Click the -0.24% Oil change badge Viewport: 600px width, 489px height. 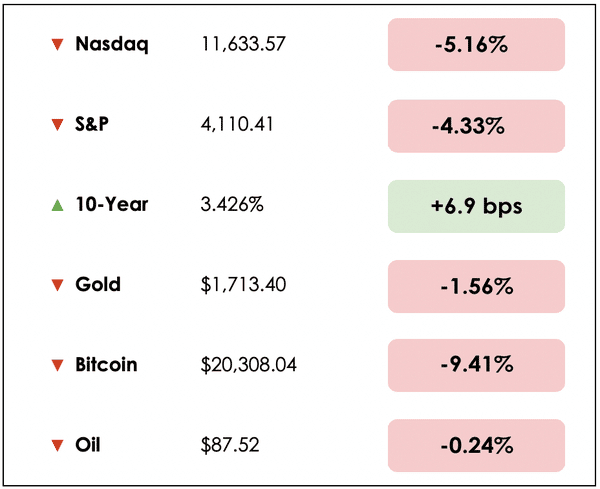[476, 445]
